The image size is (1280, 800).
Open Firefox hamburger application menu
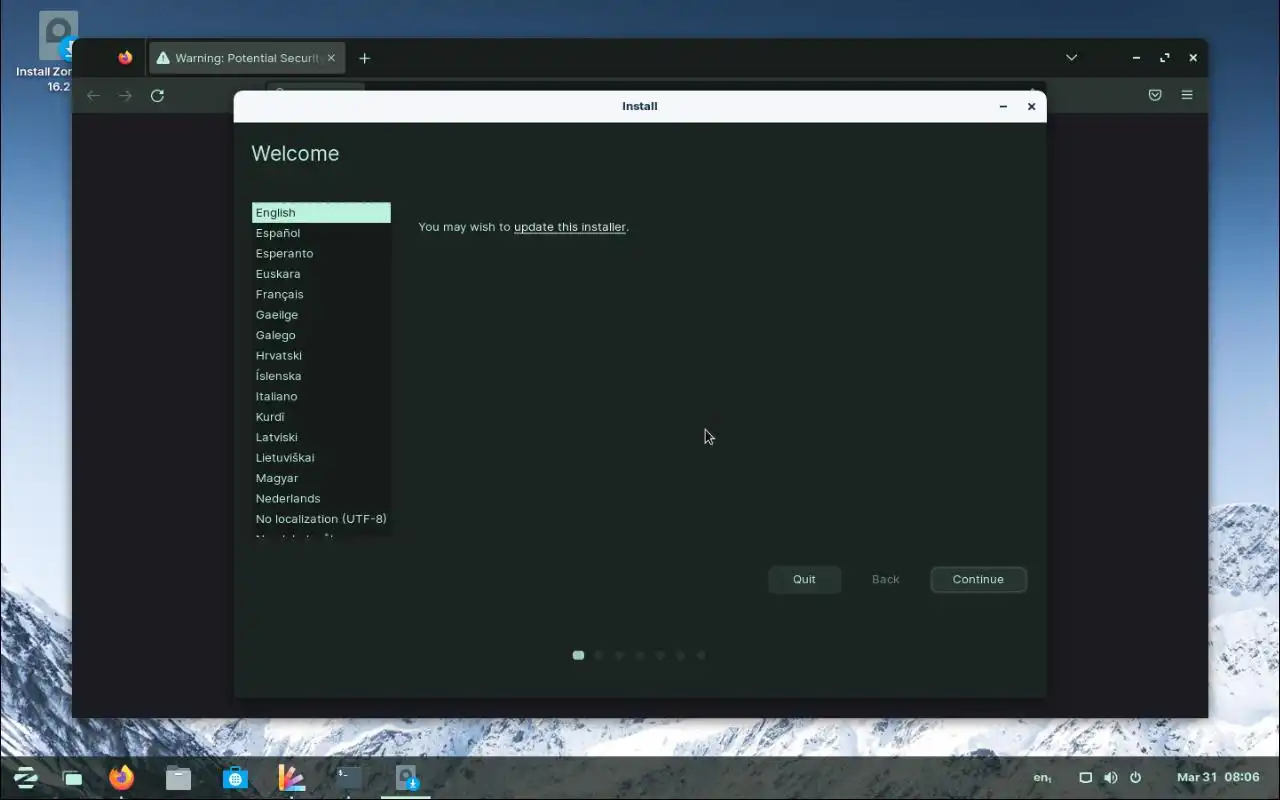pyautogui.click(x=1187, y=95)
